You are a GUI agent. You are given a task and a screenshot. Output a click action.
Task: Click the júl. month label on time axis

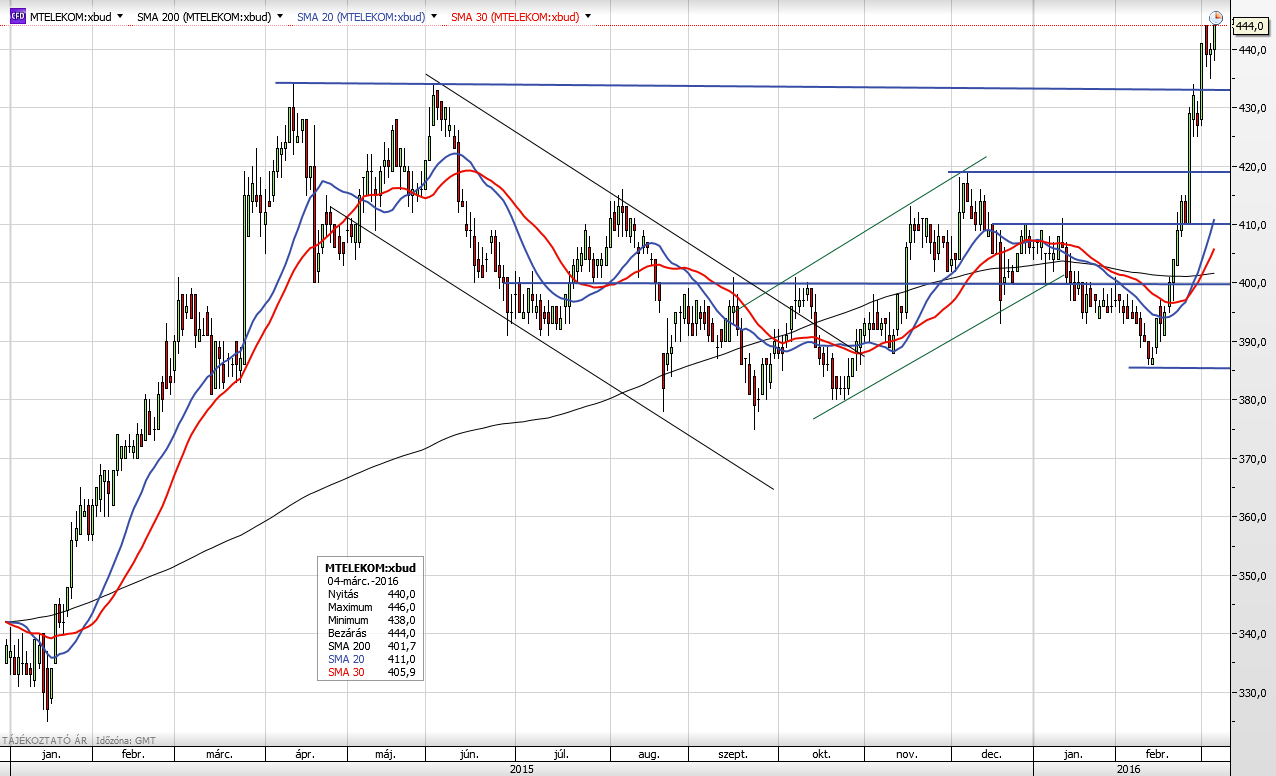(562, 754)
